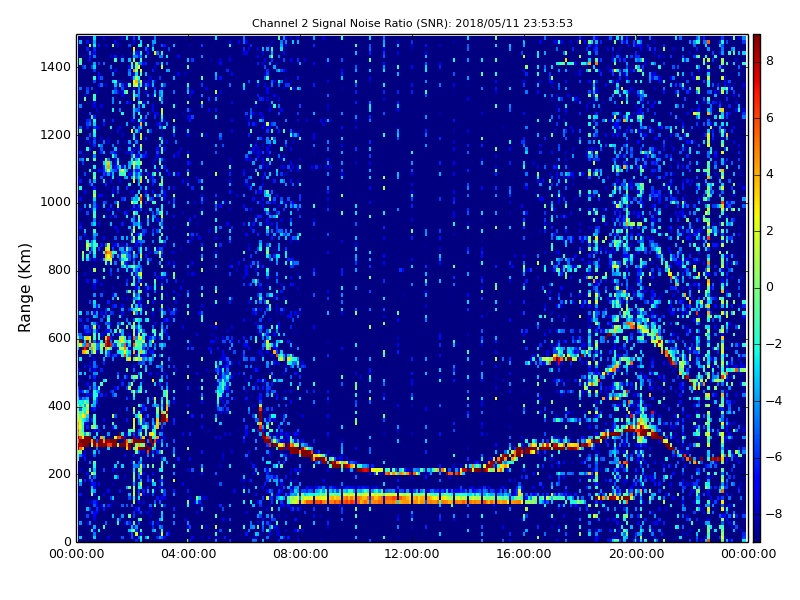The width and height of the screenshot is (800, 600).
Task: Click the 08:00:00 time axis label
Action: coord(301,554)
